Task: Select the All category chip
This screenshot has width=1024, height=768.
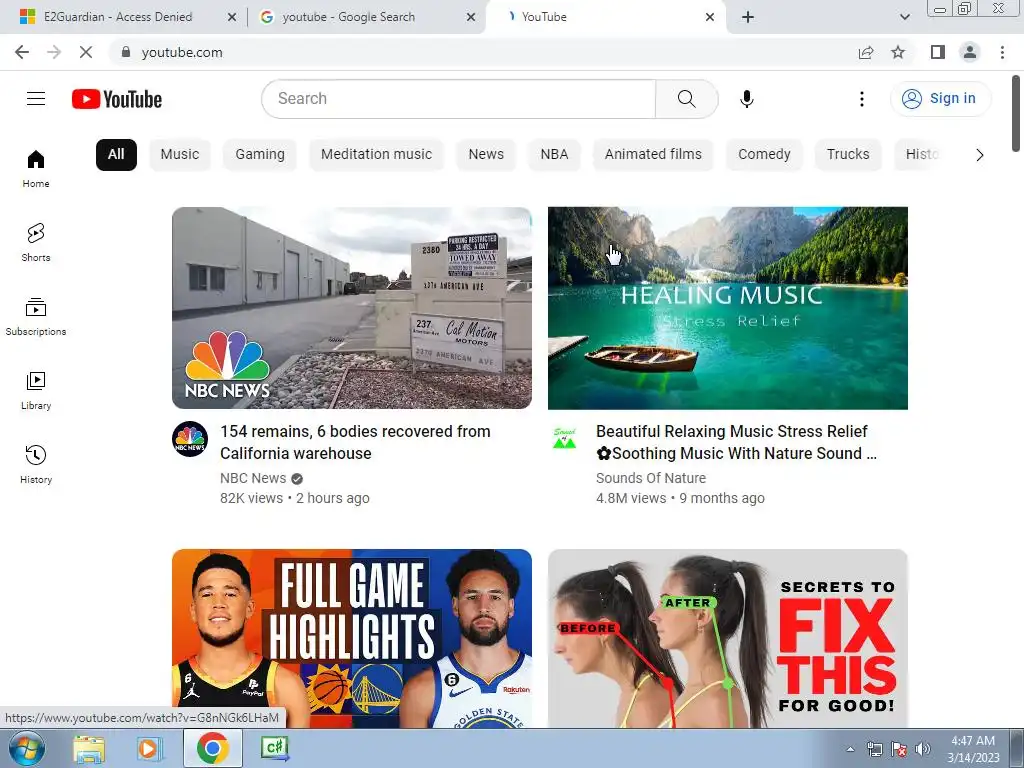Action: (x=116, y=155)
